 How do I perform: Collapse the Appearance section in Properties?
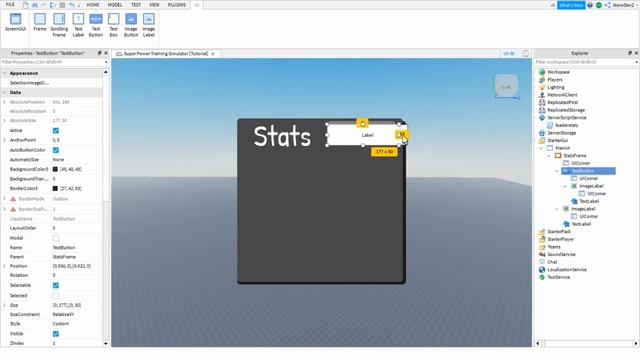[x=4, y=73]
